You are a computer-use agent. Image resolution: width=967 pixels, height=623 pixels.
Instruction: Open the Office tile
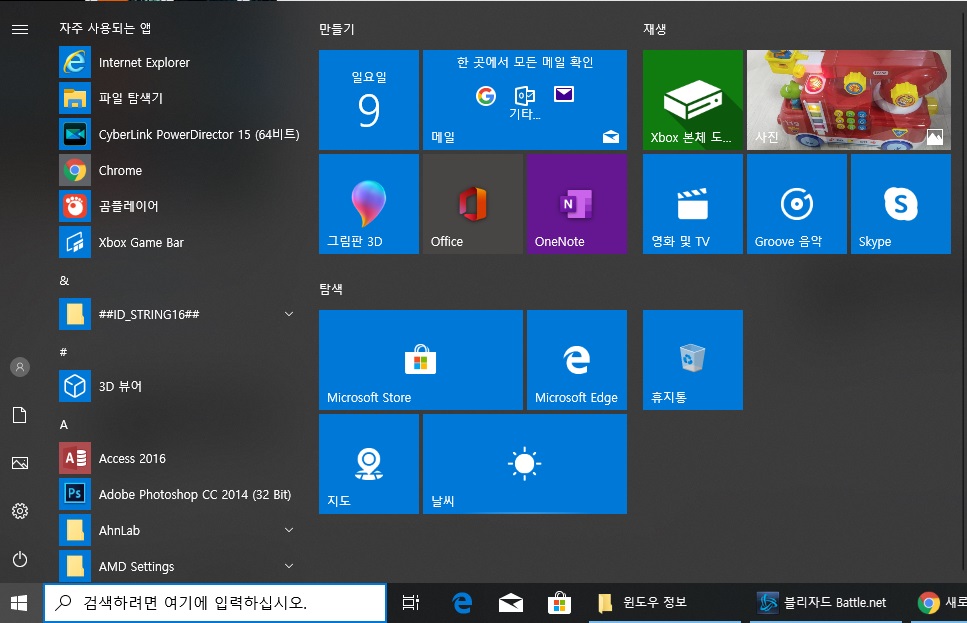[x=473, y=204]
